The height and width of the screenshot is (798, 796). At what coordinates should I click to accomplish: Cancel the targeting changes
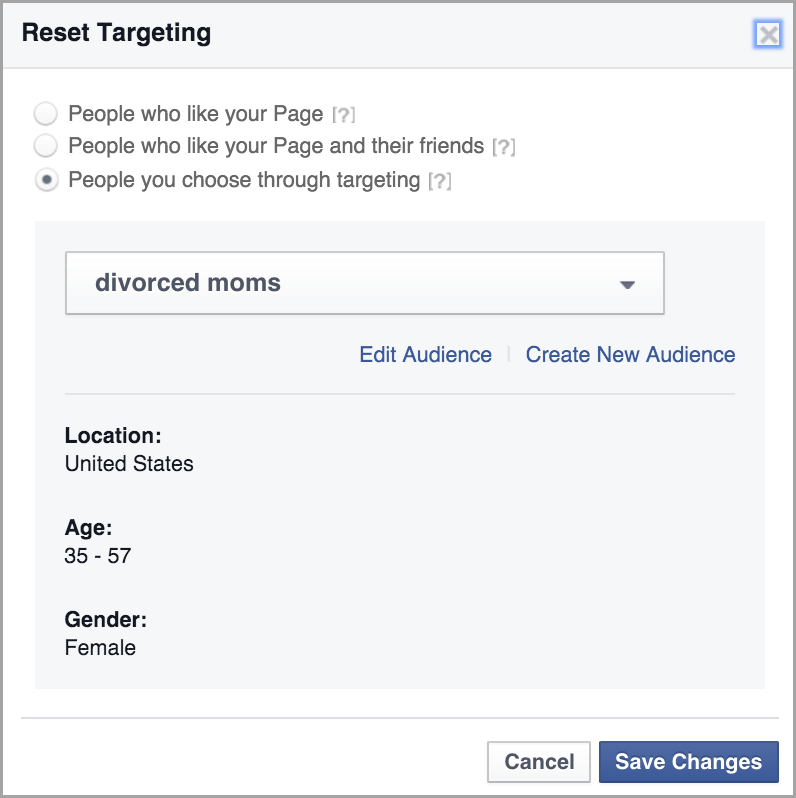(539, 762)
